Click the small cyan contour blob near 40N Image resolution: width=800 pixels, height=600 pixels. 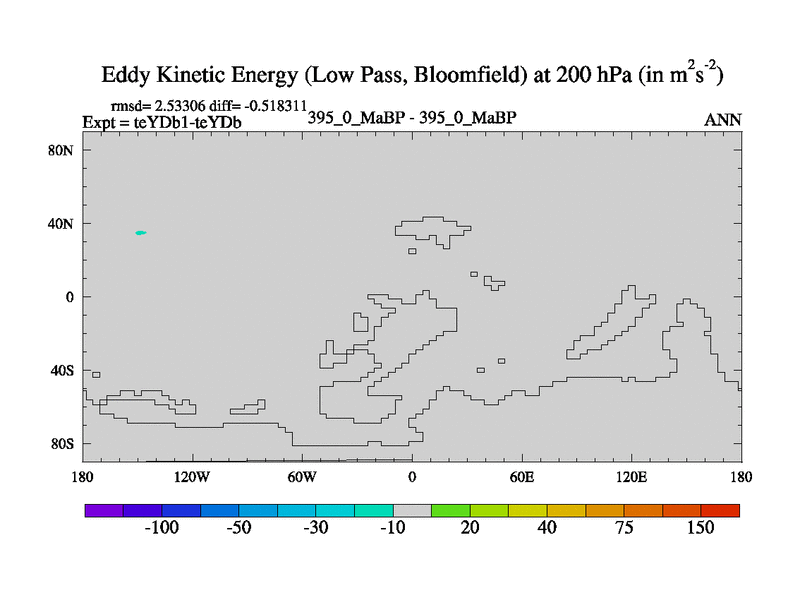(141, 233)
